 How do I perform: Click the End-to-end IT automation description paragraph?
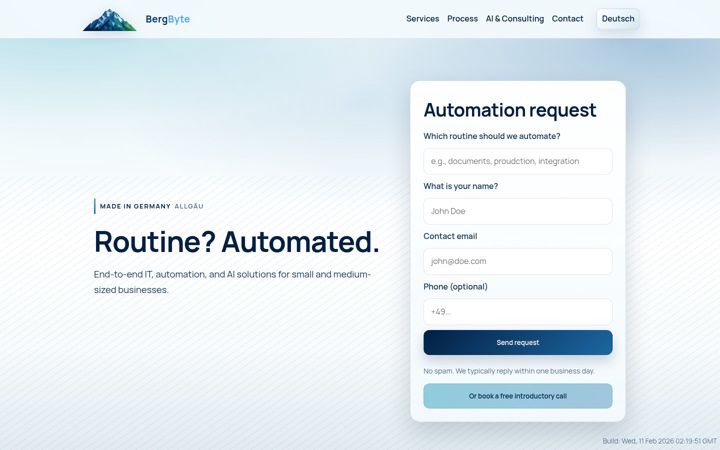232,282
